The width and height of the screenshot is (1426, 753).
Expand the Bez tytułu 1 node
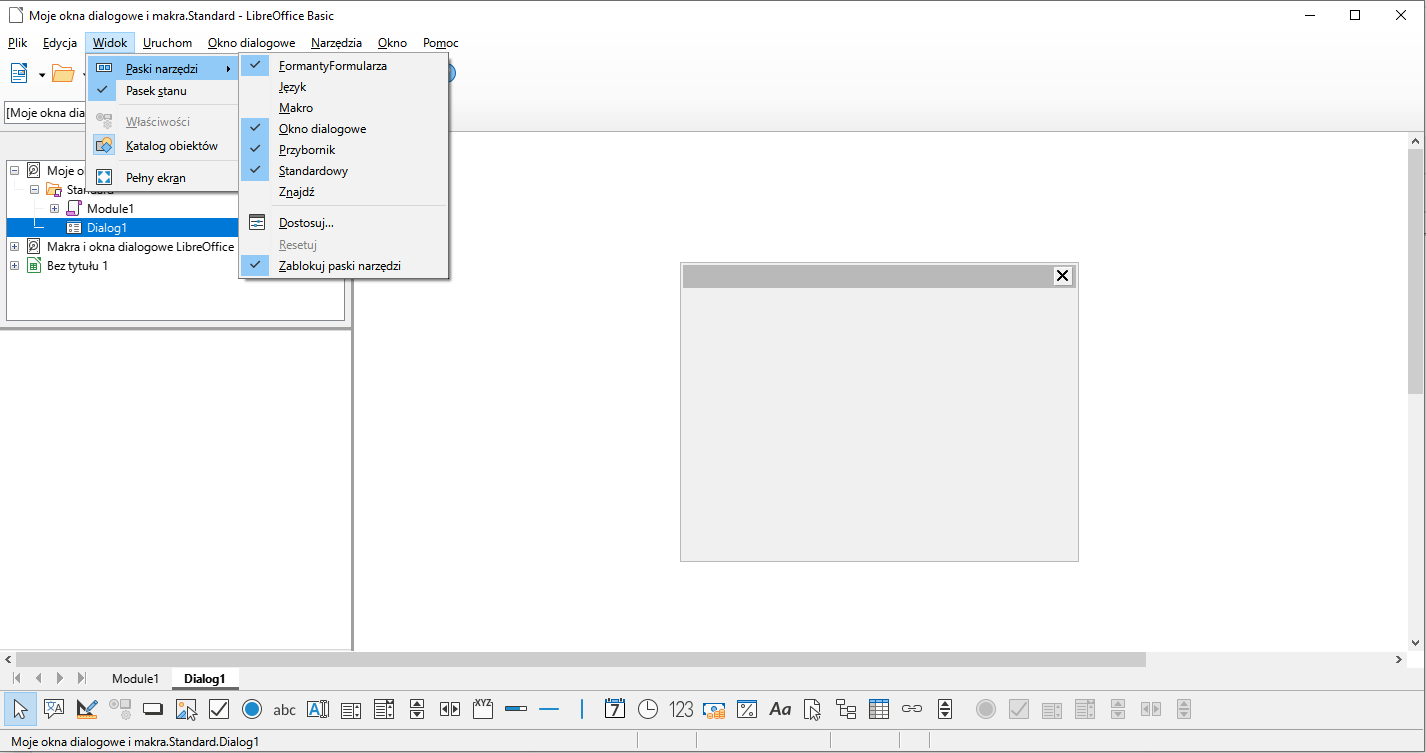click(15, 266)
